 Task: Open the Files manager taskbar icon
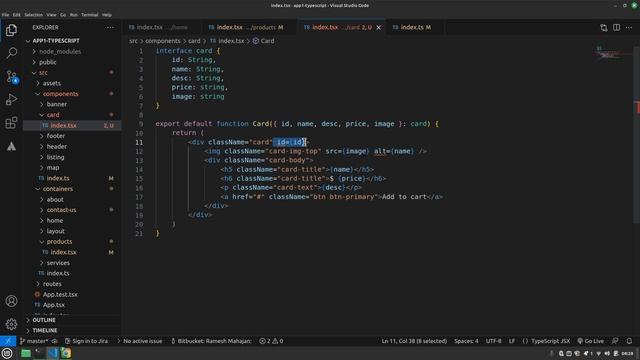26,353
